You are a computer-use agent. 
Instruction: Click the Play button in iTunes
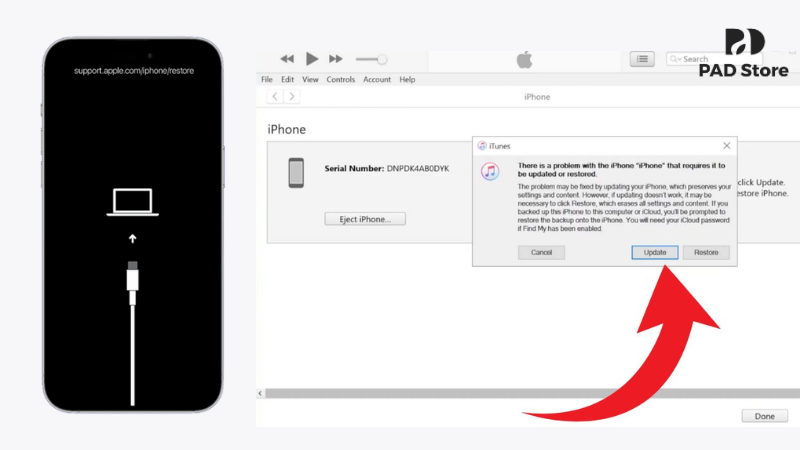(312, 59)
